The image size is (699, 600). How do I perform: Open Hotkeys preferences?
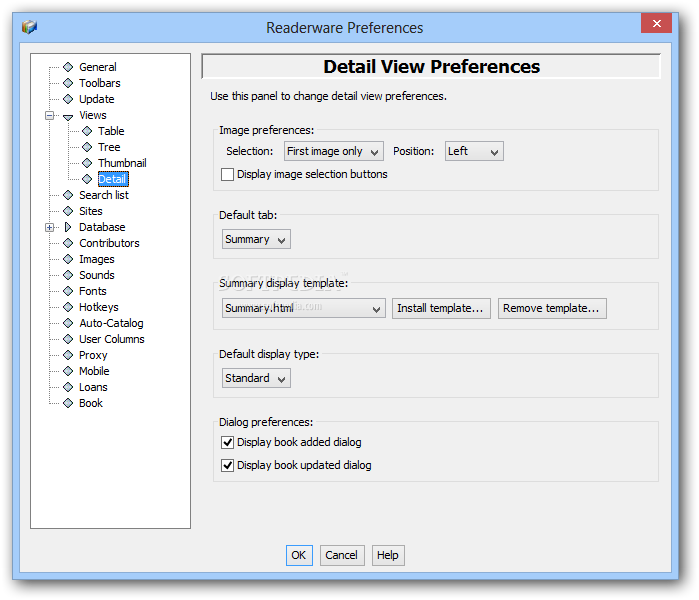tap(99, 307)
